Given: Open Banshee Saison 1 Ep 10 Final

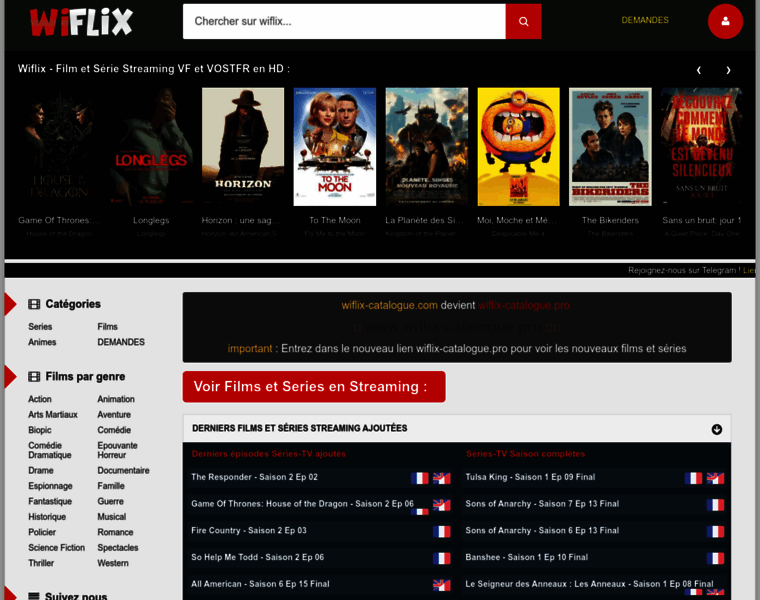Looking at the screenshot, I should (527, 557).
